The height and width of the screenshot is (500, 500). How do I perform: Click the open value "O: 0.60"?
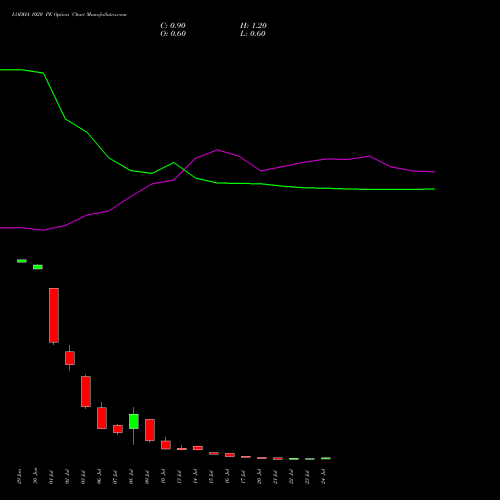[x=173, y=34]
